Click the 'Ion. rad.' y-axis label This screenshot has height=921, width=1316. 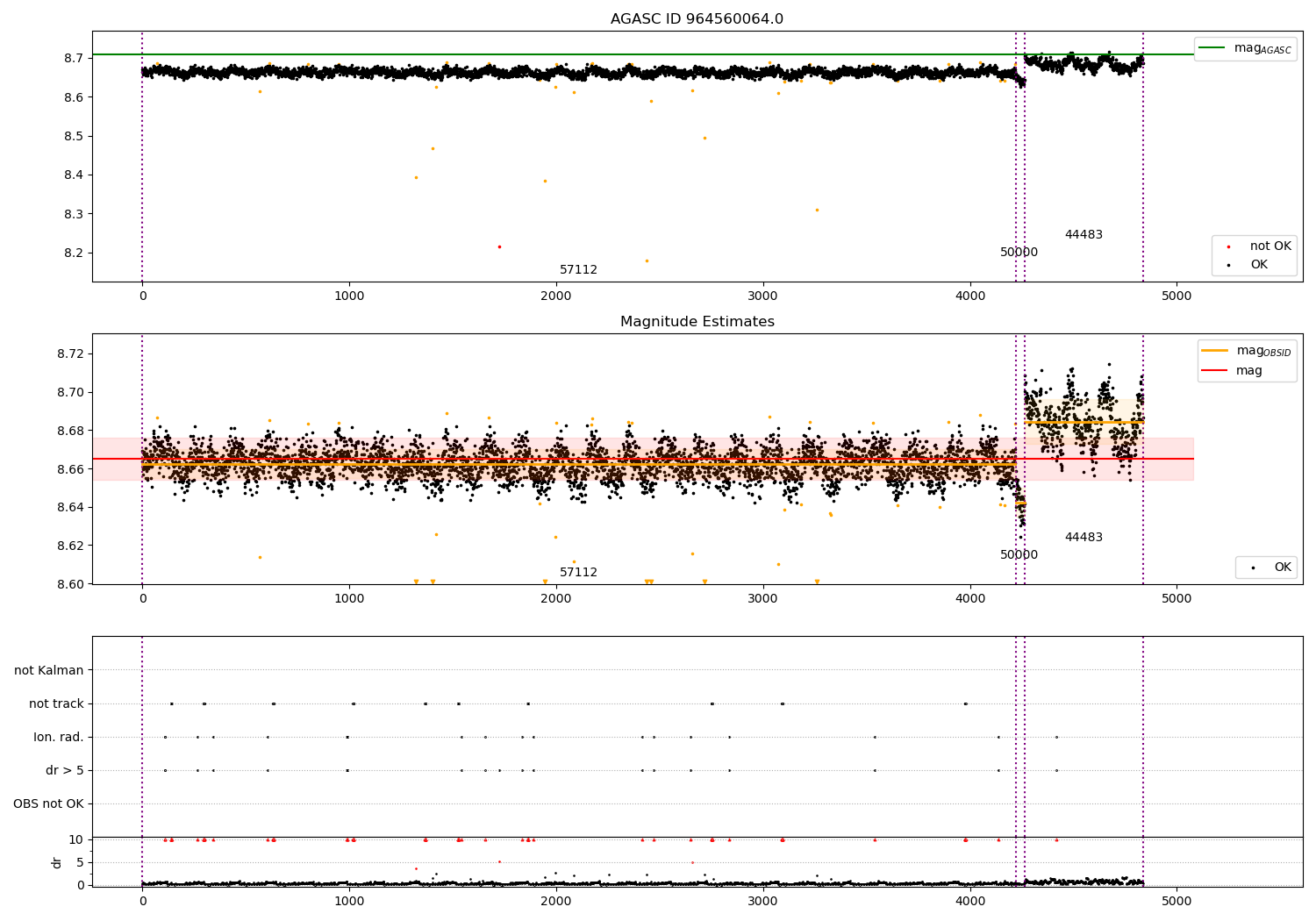(x=59, y=737)
